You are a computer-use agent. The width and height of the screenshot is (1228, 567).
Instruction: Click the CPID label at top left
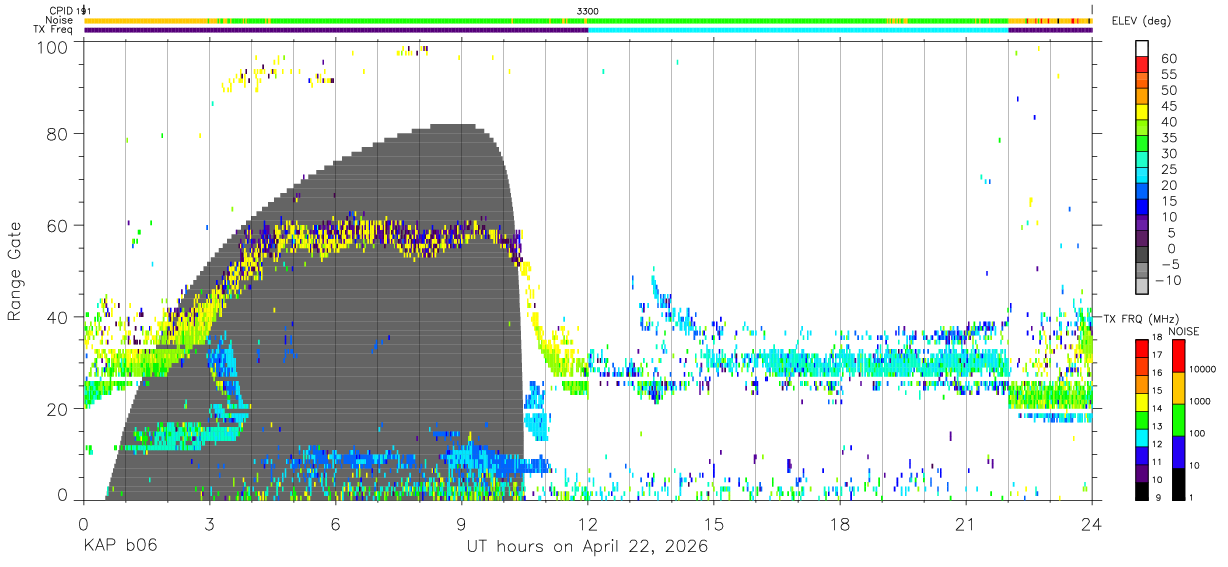click(62, 11)
